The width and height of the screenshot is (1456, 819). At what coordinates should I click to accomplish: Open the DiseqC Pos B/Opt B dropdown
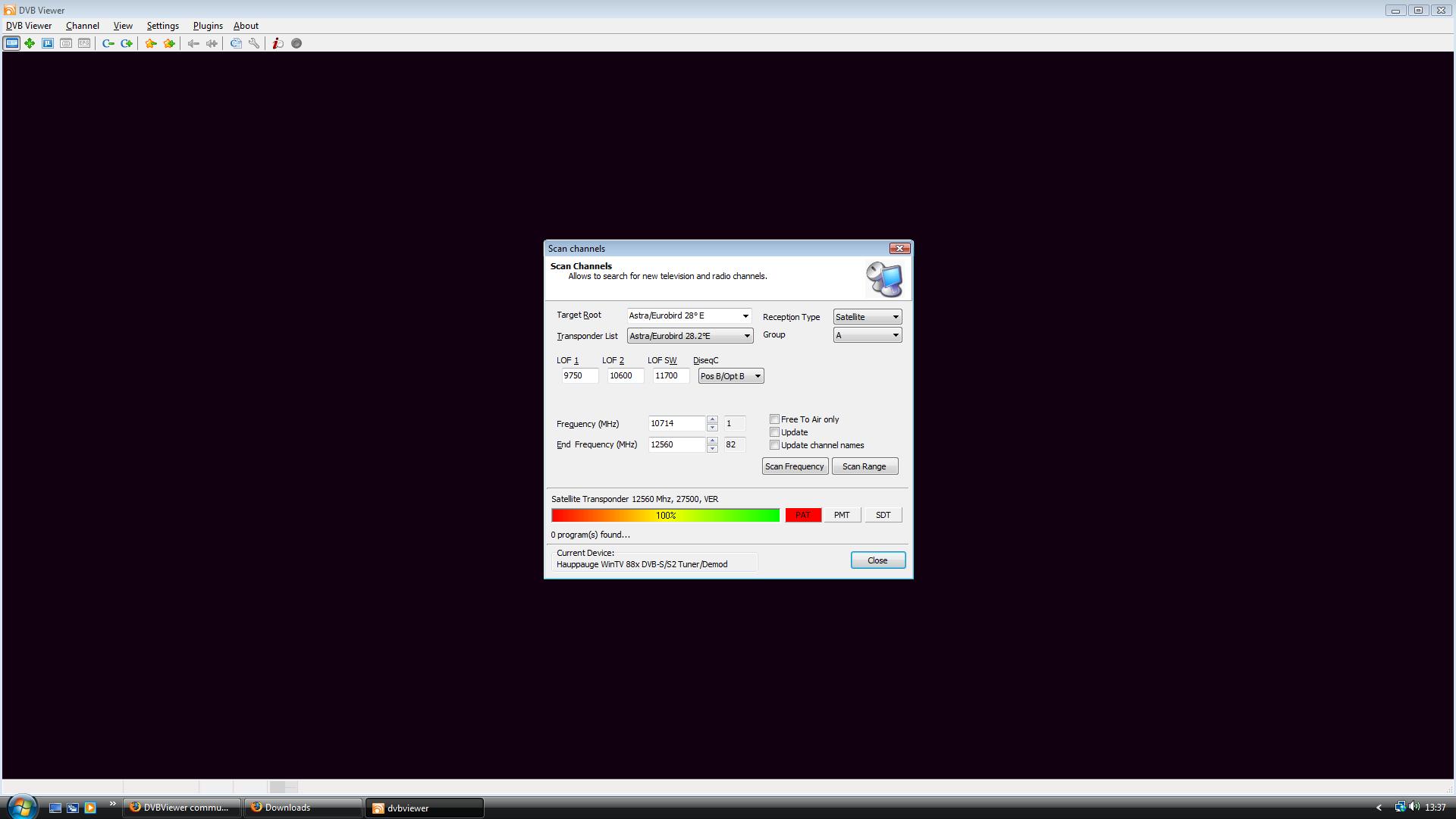[756, 376]
